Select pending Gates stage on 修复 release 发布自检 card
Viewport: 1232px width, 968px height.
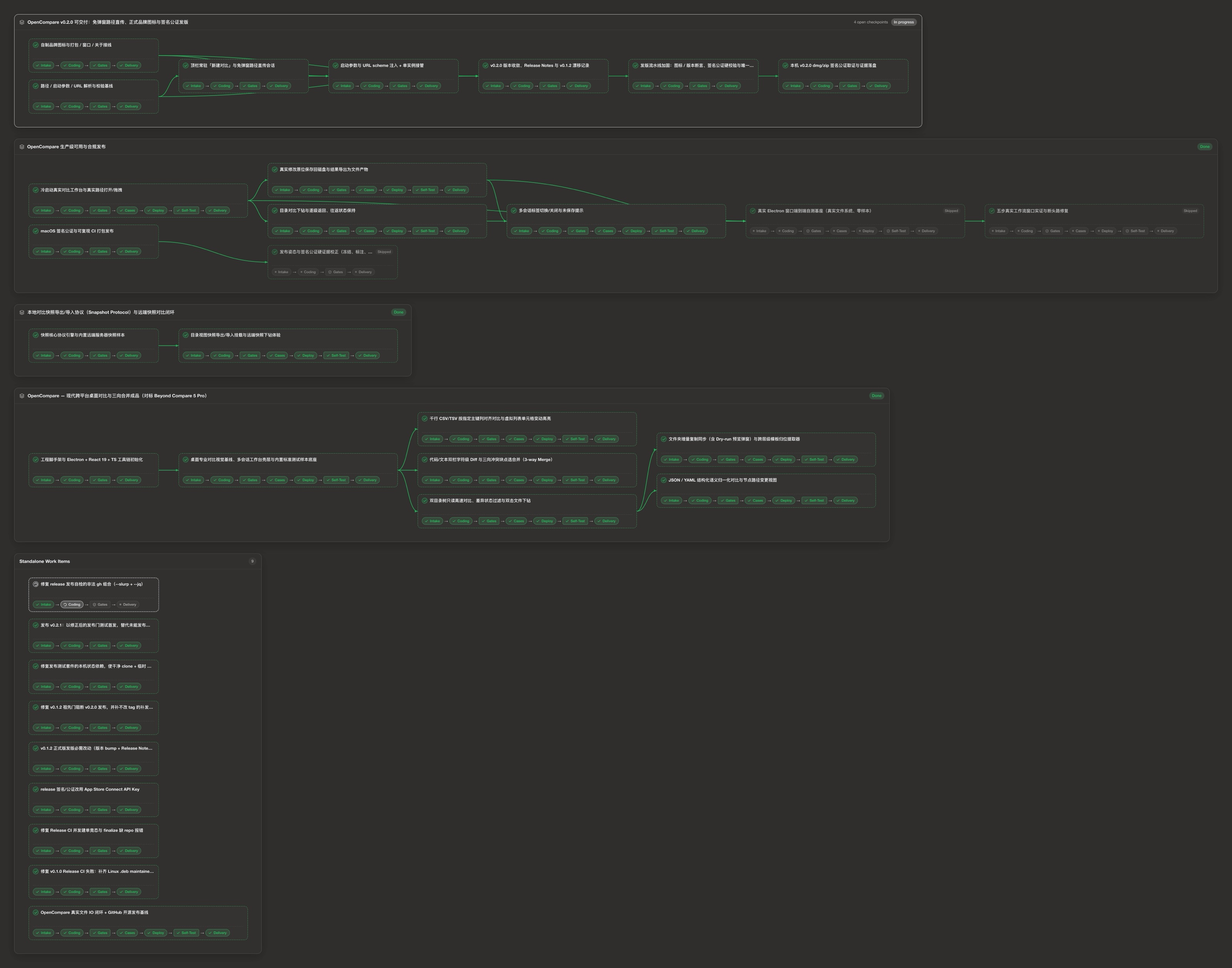pos(100,605)
